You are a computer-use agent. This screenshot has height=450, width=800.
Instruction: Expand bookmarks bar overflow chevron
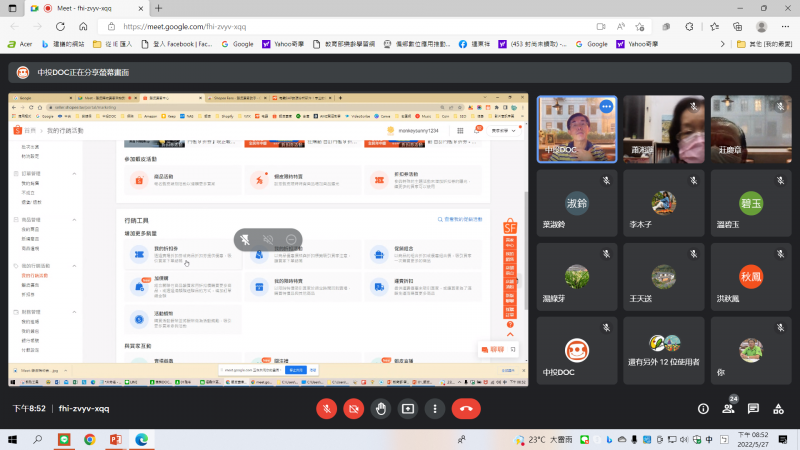tap(722, 44)
